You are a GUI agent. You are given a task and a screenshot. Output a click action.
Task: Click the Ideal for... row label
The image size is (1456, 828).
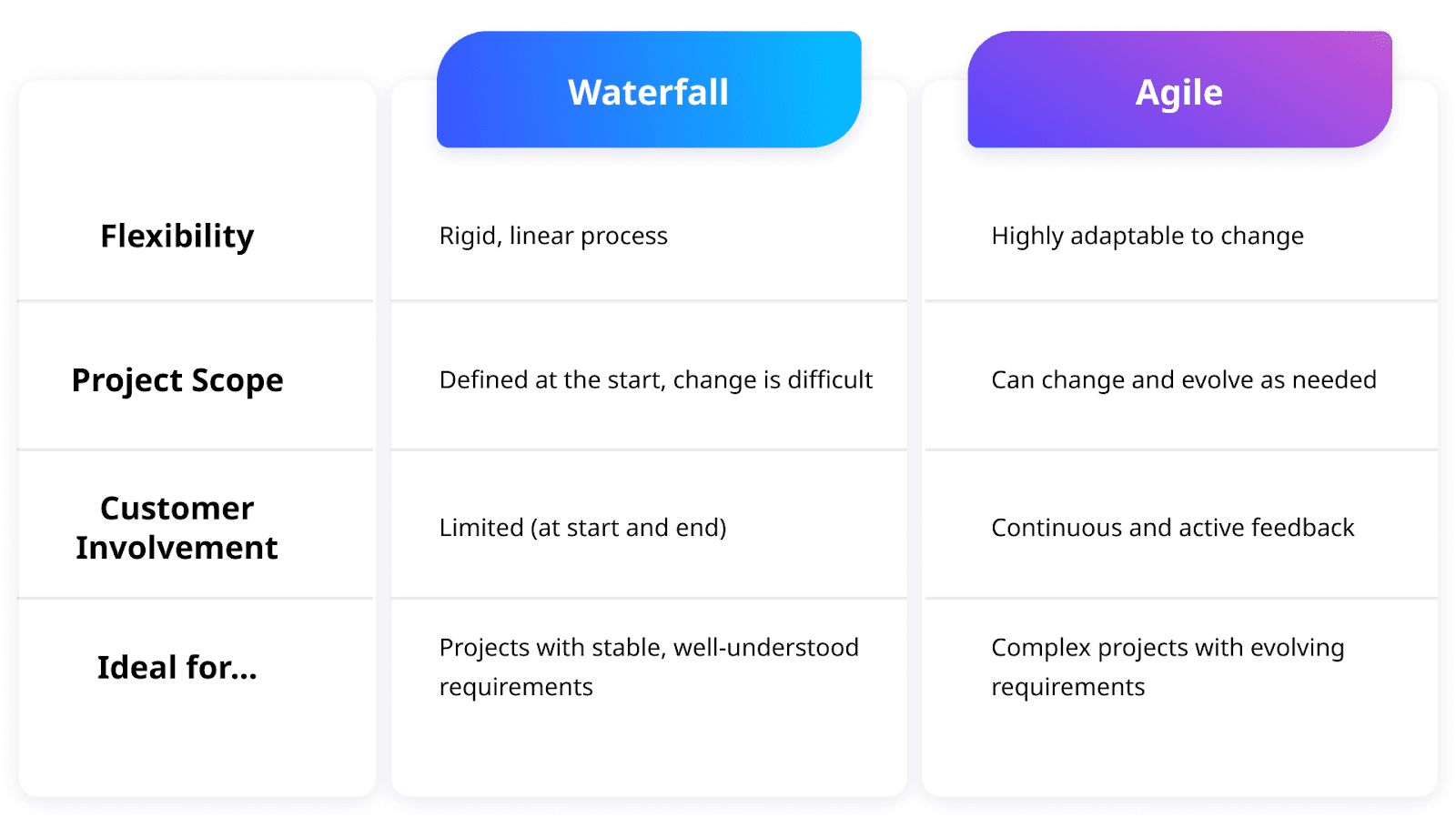(177, 668)
